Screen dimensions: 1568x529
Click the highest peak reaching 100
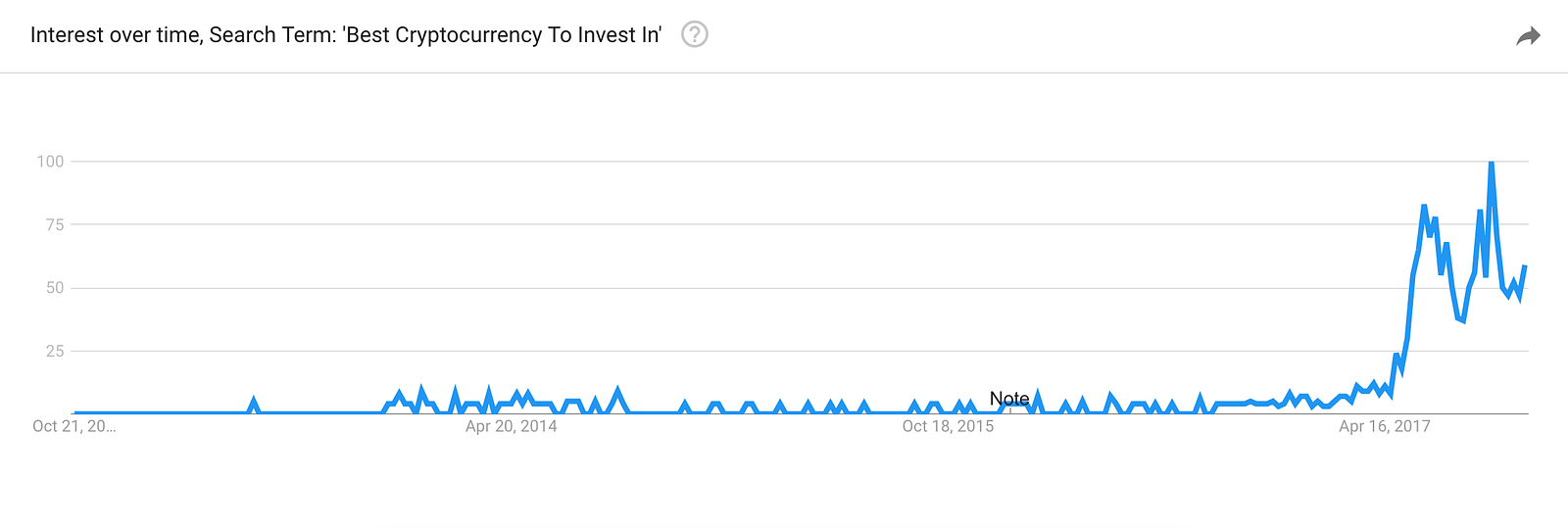[1491, 163]
